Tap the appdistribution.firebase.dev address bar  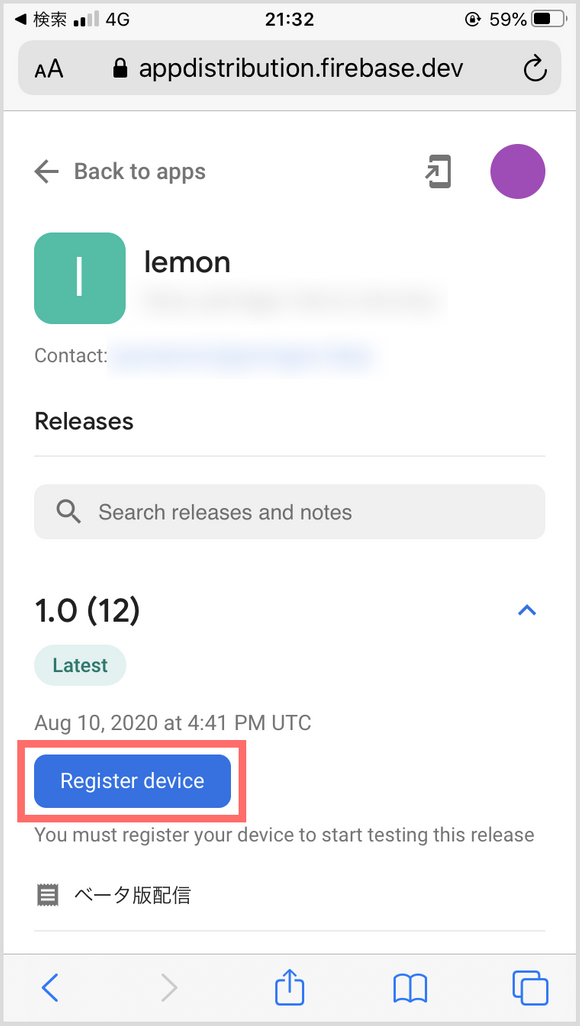(289, 68)
